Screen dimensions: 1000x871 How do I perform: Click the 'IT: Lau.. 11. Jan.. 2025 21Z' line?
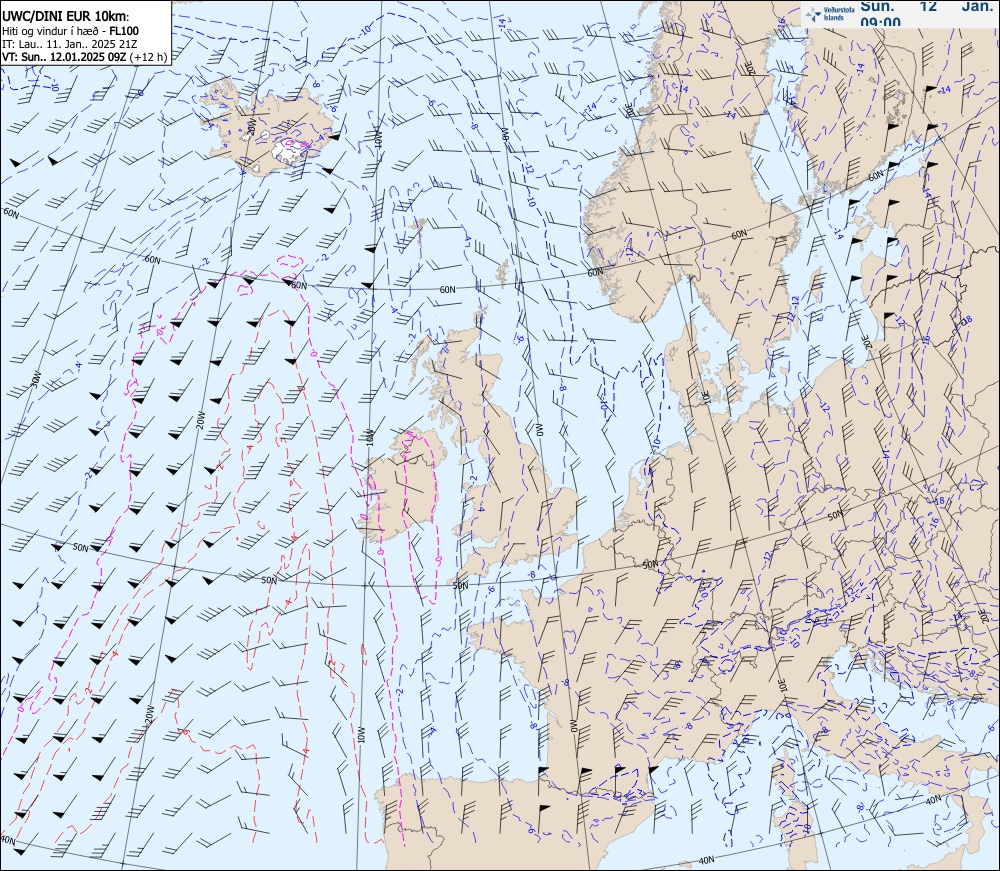[70, 44]
